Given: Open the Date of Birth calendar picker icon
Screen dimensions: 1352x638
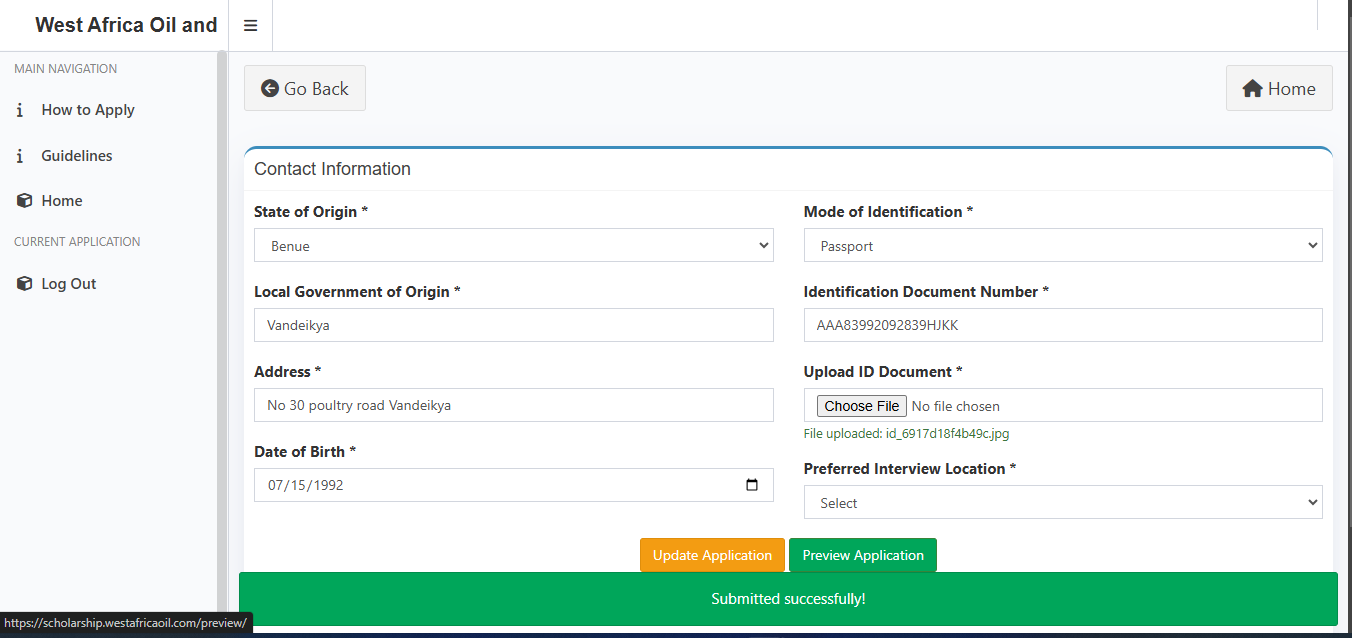Looking at the screenshot, I should (x=752, y=485).
